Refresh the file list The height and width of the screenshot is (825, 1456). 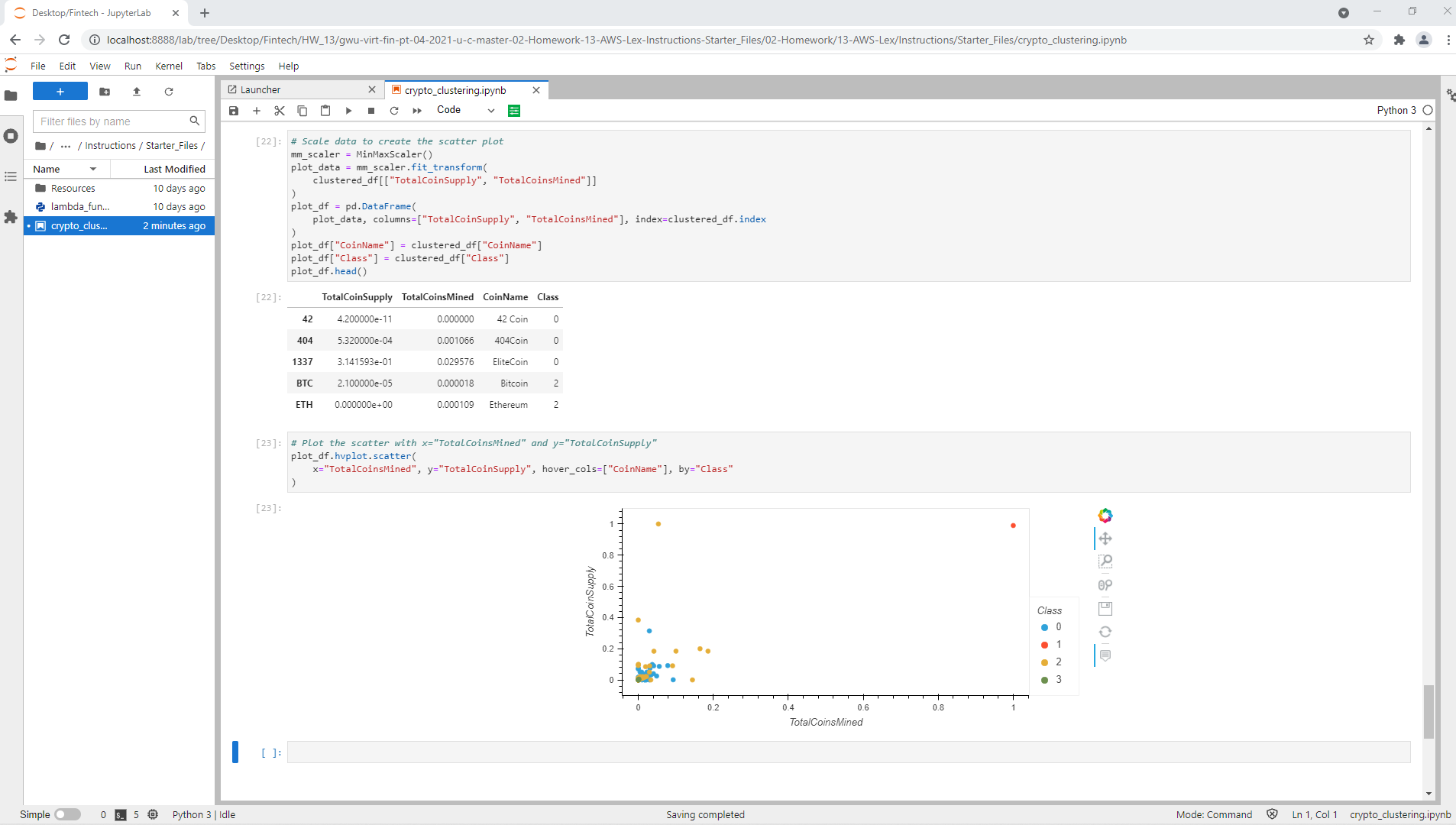click(169, 92)
